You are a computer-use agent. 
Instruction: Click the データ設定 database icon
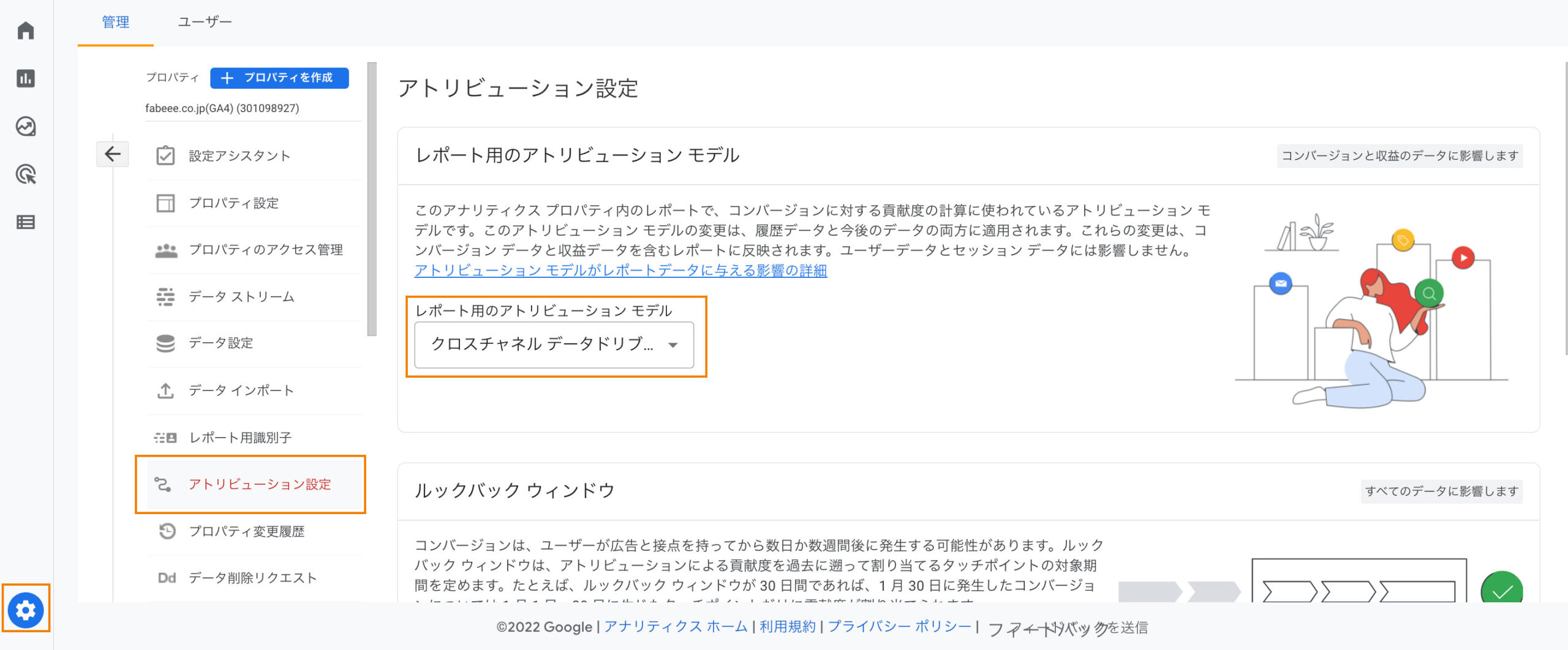[x=165, y=343]
